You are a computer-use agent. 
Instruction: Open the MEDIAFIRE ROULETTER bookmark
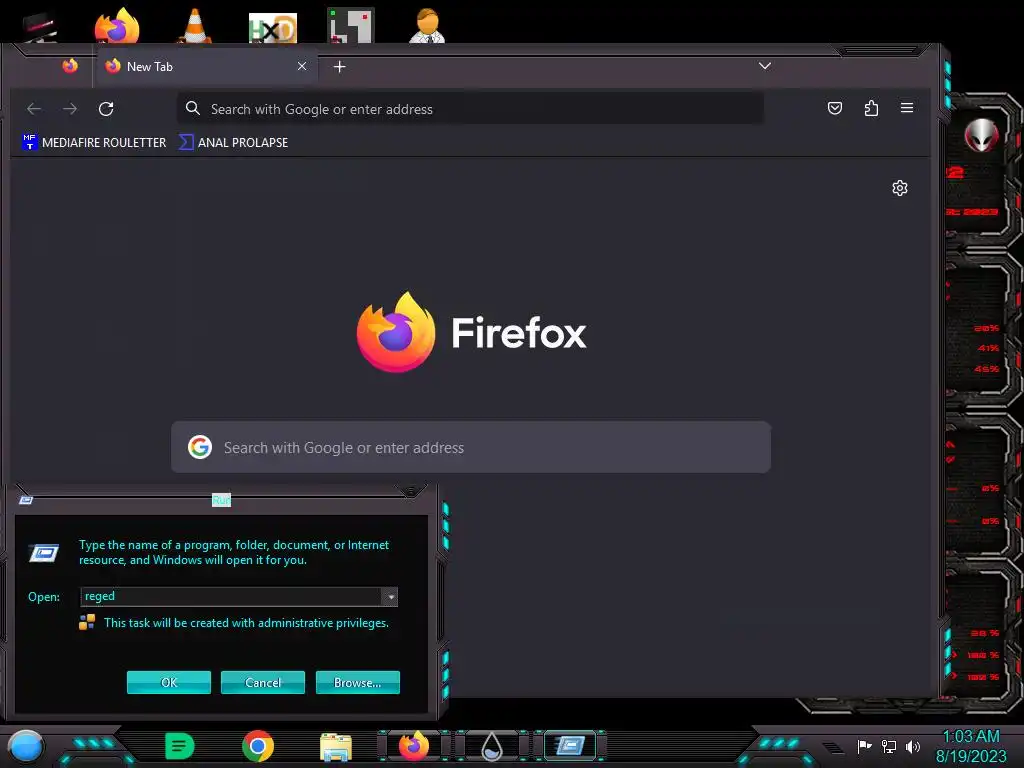[x=94, y=142]
